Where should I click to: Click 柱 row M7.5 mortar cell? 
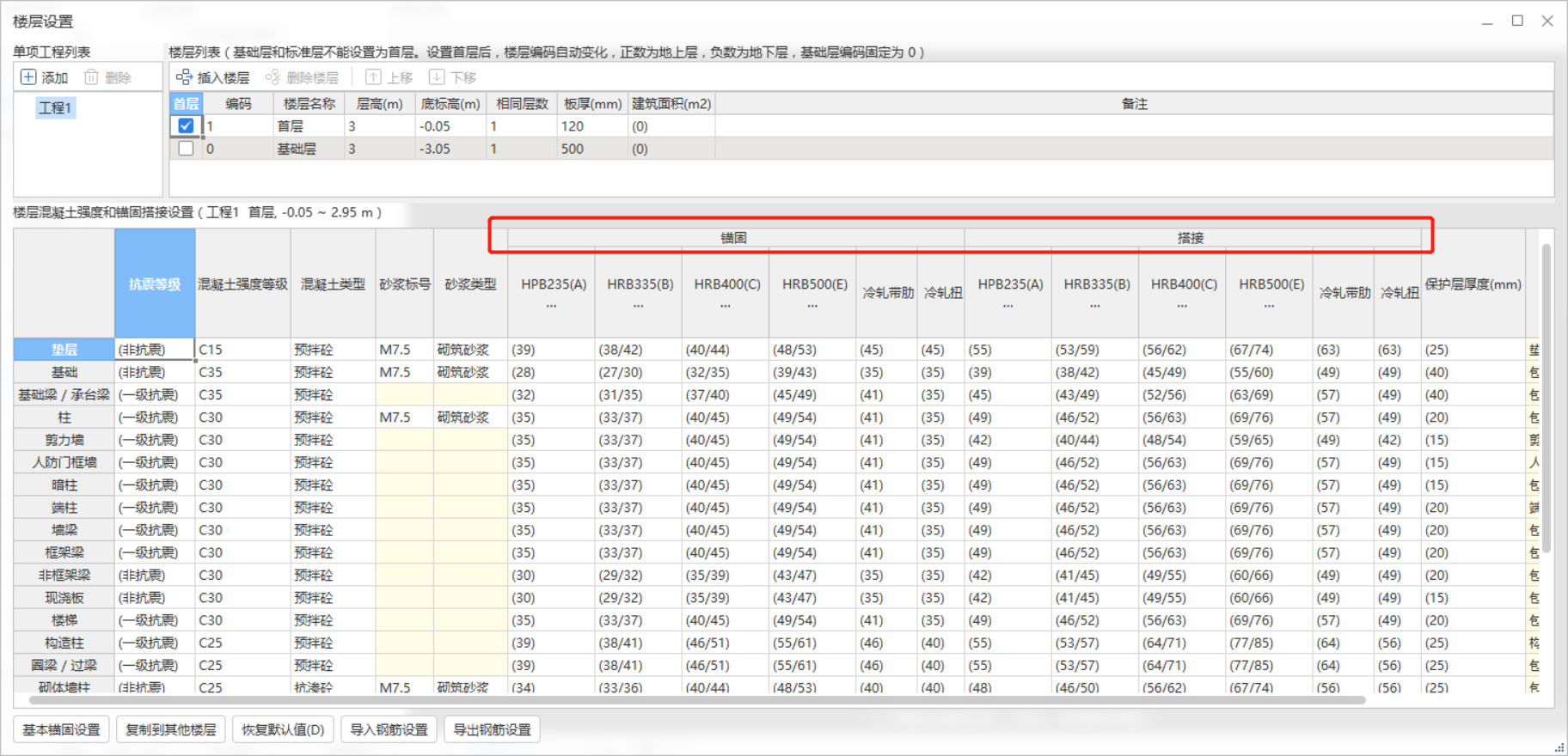click(405, 418)
